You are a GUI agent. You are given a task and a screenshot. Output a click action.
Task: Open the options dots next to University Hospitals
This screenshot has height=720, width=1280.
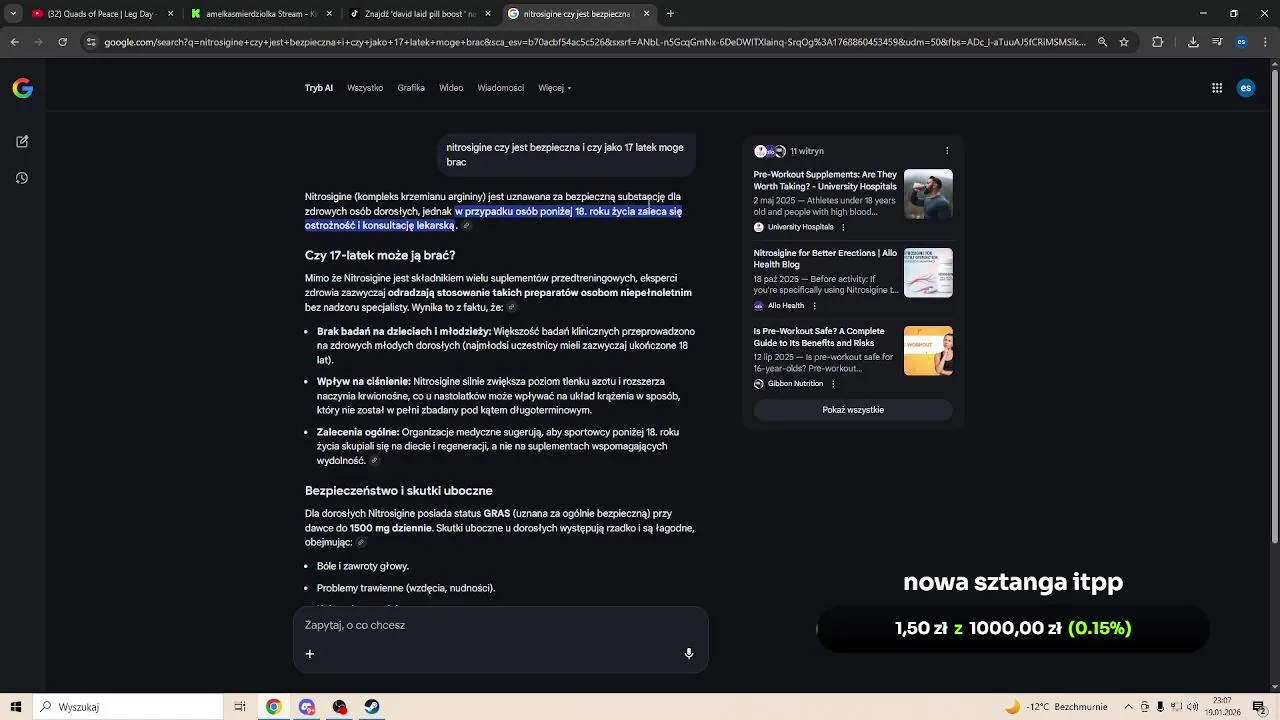click(x=843, y=227)
